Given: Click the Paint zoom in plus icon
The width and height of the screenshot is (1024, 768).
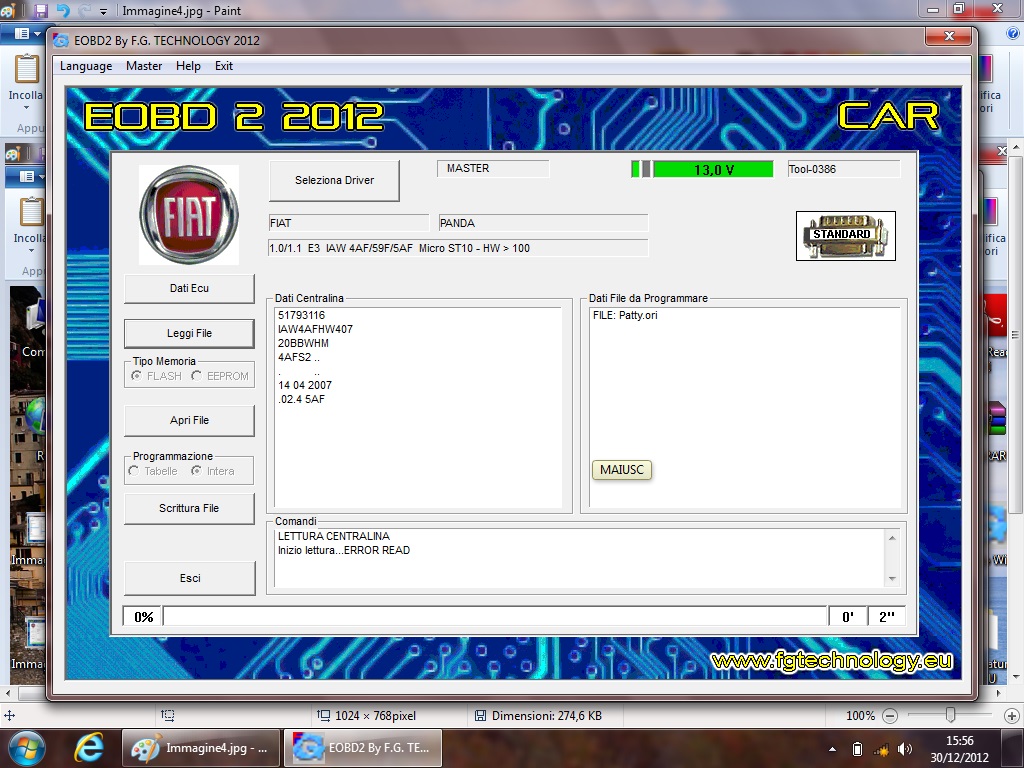Looking at the screenshot, I should tap(1012, 716).
